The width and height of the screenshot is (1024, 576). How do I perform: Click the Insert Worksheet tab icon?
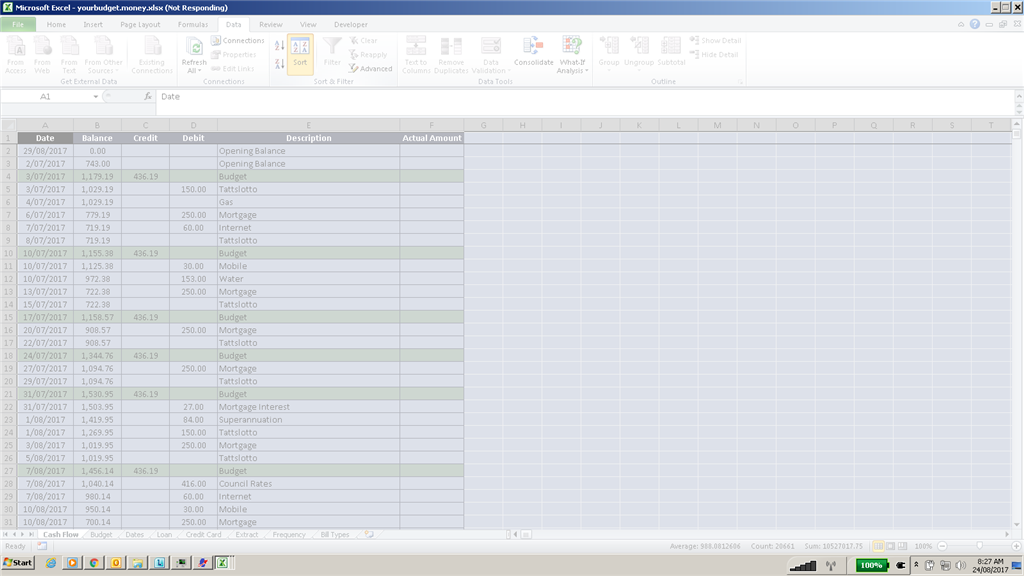click(369, 535)
